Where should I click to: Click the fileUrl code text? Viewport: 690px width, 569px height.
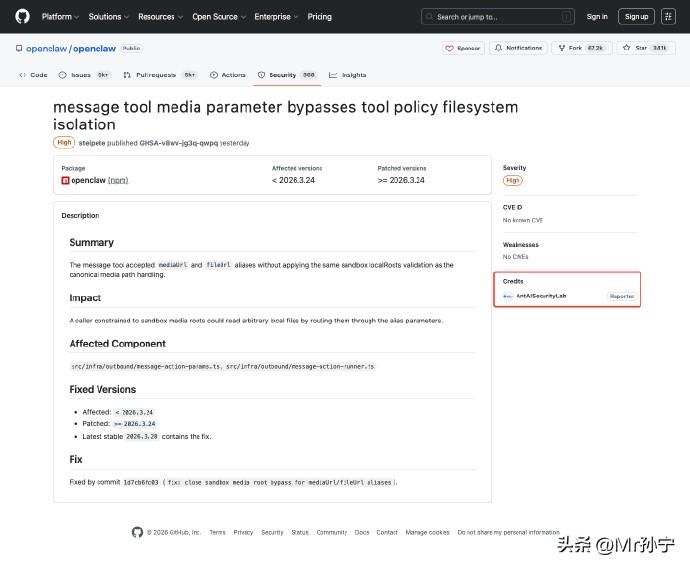pos(218,265)
